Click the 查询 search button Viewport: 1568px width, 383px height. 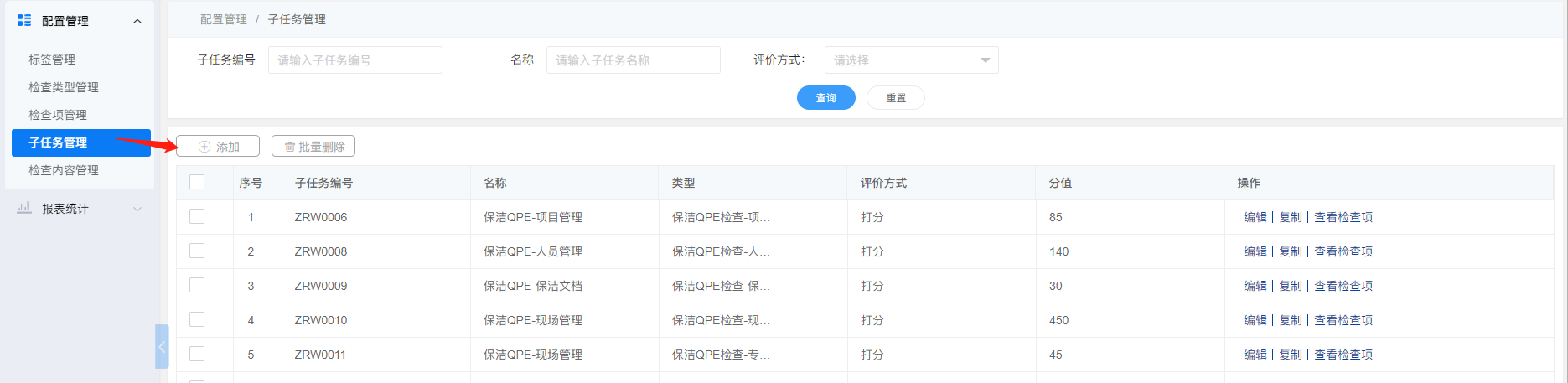click(825, 98)
